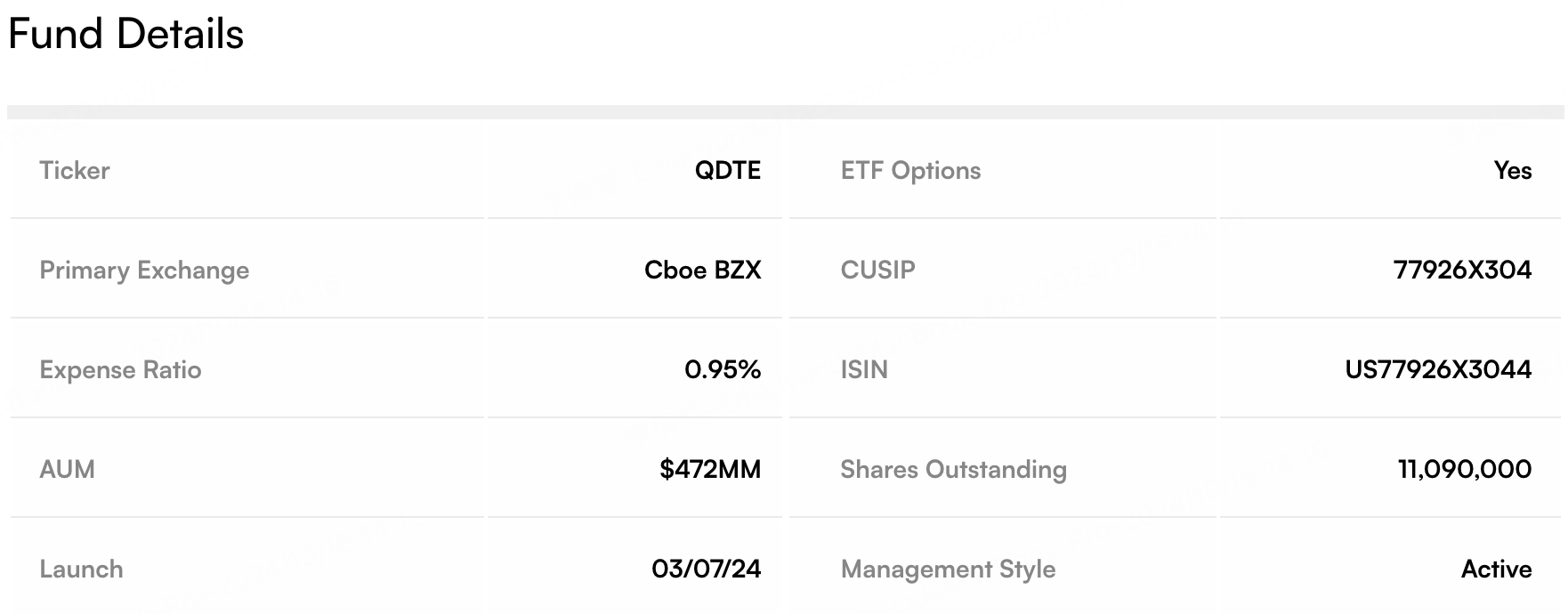Select the Active management style value
1568x614 pixels.
1496,570
